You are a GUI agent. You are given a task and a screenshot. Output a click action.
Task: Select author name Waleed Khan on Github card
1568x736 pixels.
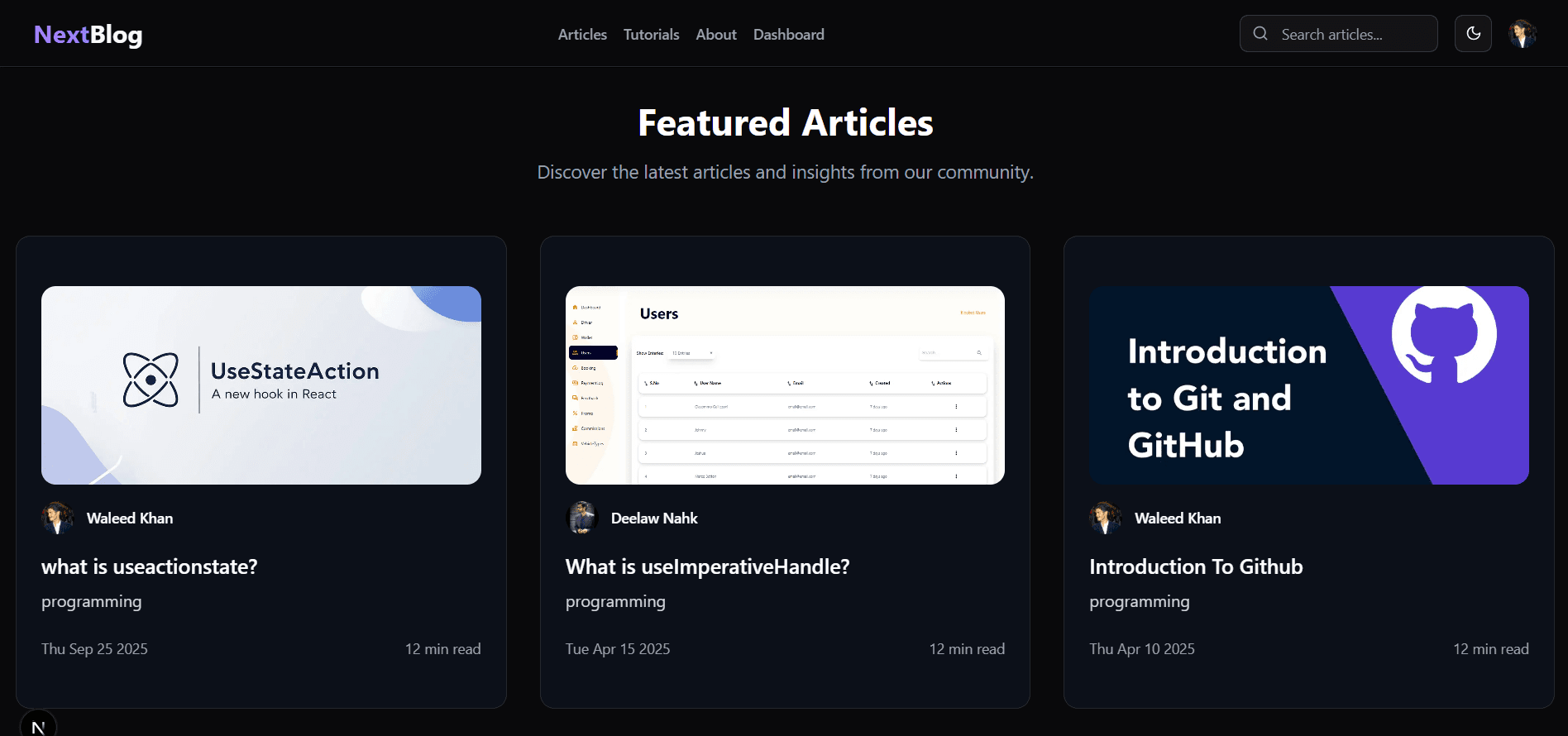click(x=1178, y=519)
